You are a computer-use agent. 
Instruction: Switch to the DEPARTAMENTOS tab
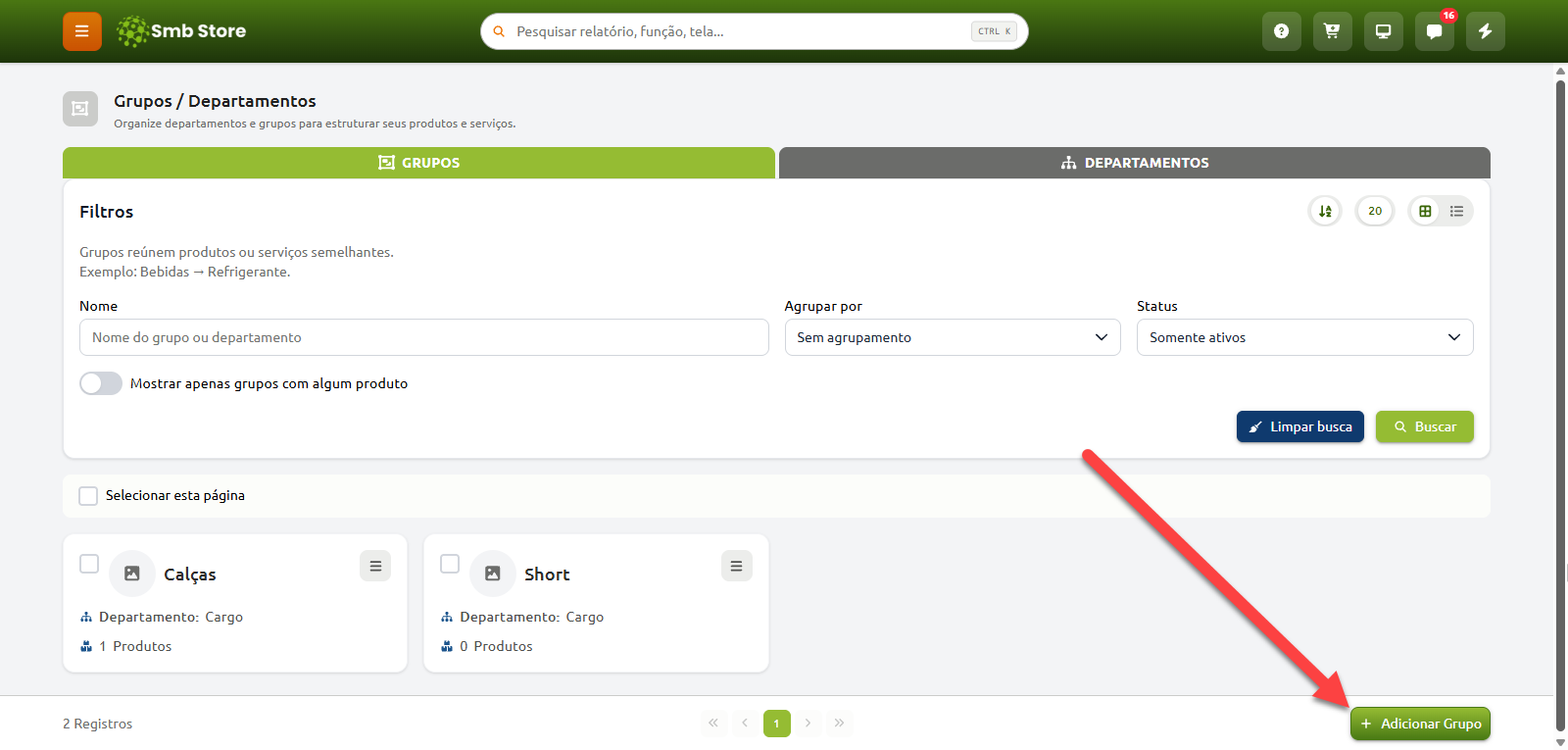[1135, 163]
